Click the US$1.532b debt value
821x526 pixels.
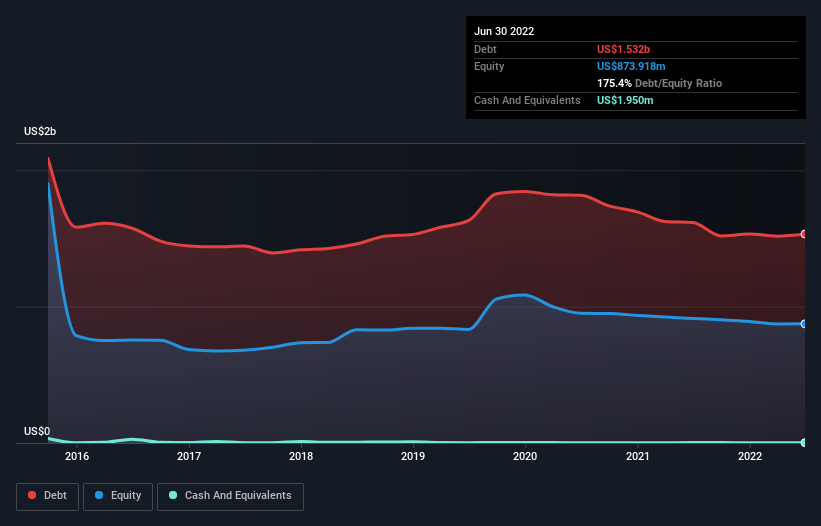pyautogui.click(x=624, y=49)
